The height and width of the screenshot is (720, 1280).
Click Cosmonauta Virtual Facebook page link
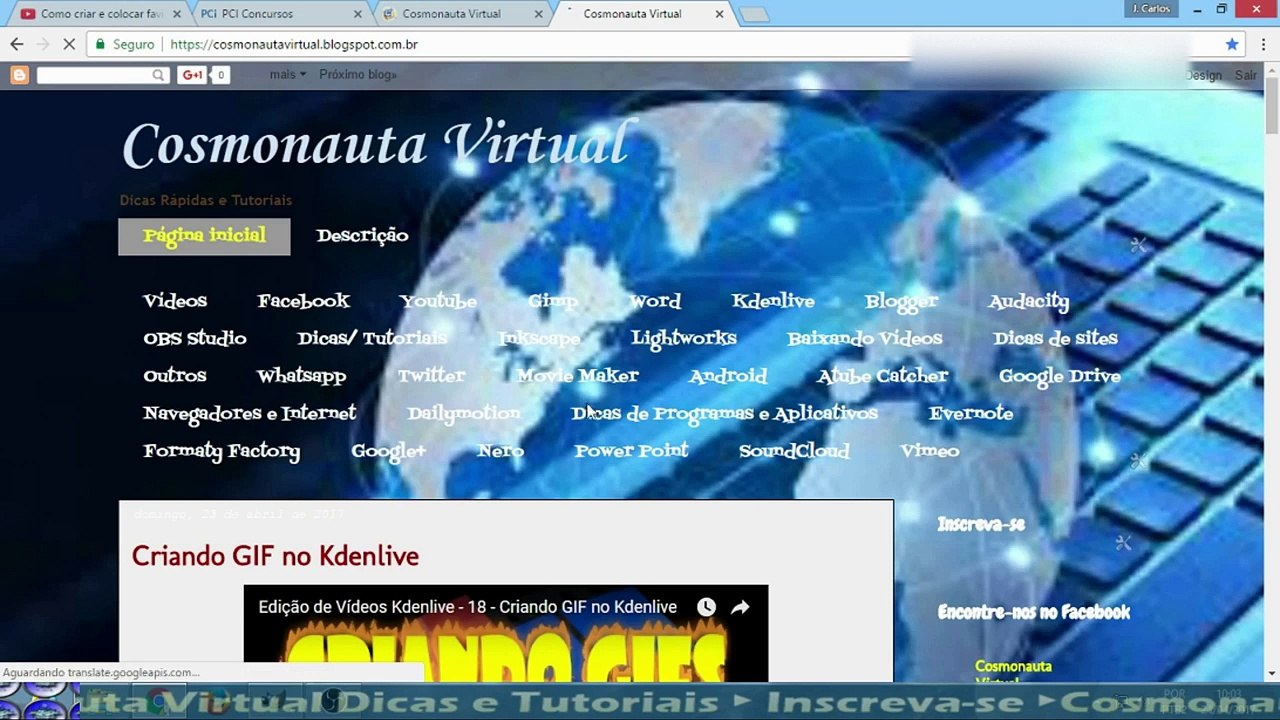pyautogui.click(x=1013, y=672)
